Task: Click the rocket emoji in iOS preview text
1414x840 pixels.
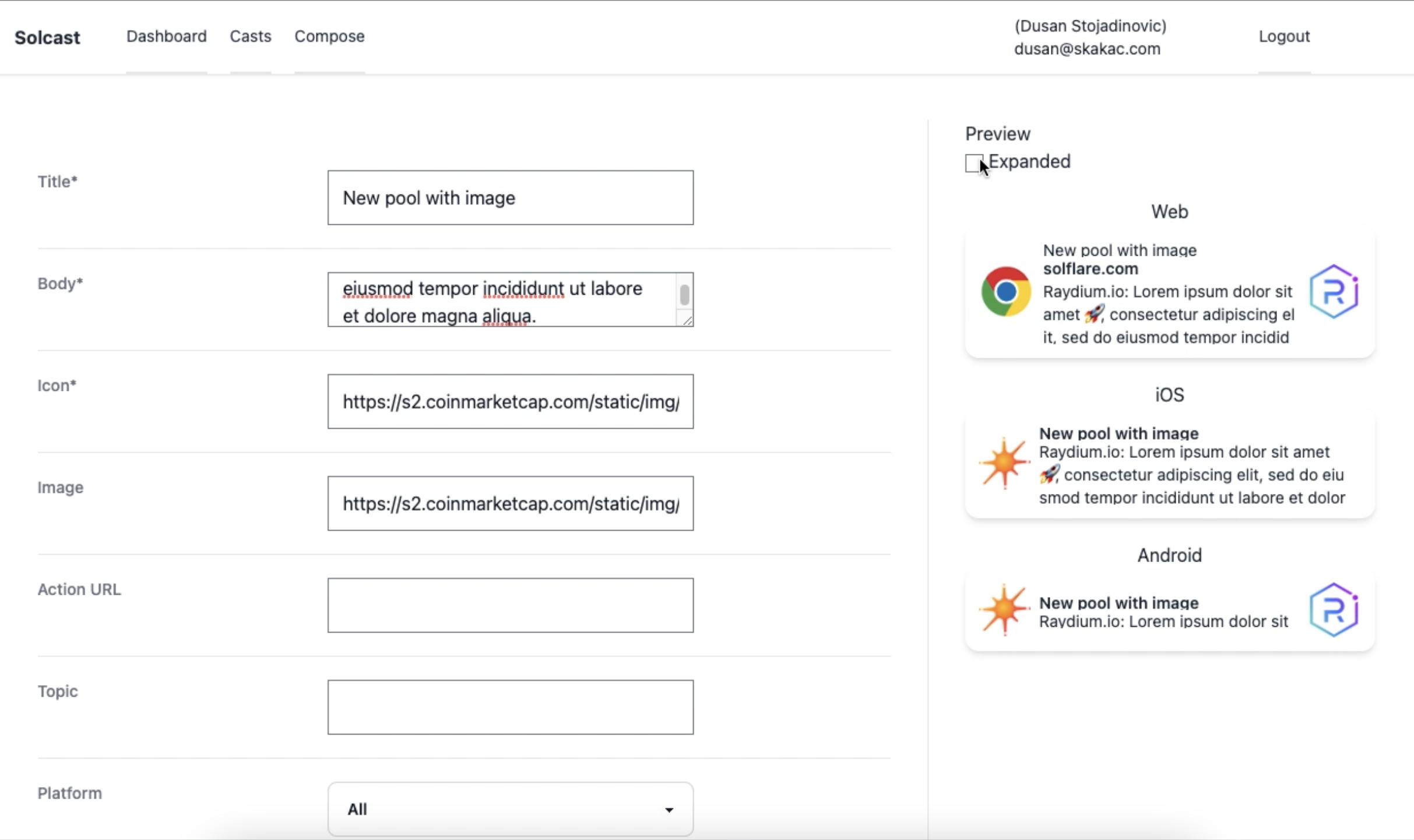Action: pos(1049,474)
